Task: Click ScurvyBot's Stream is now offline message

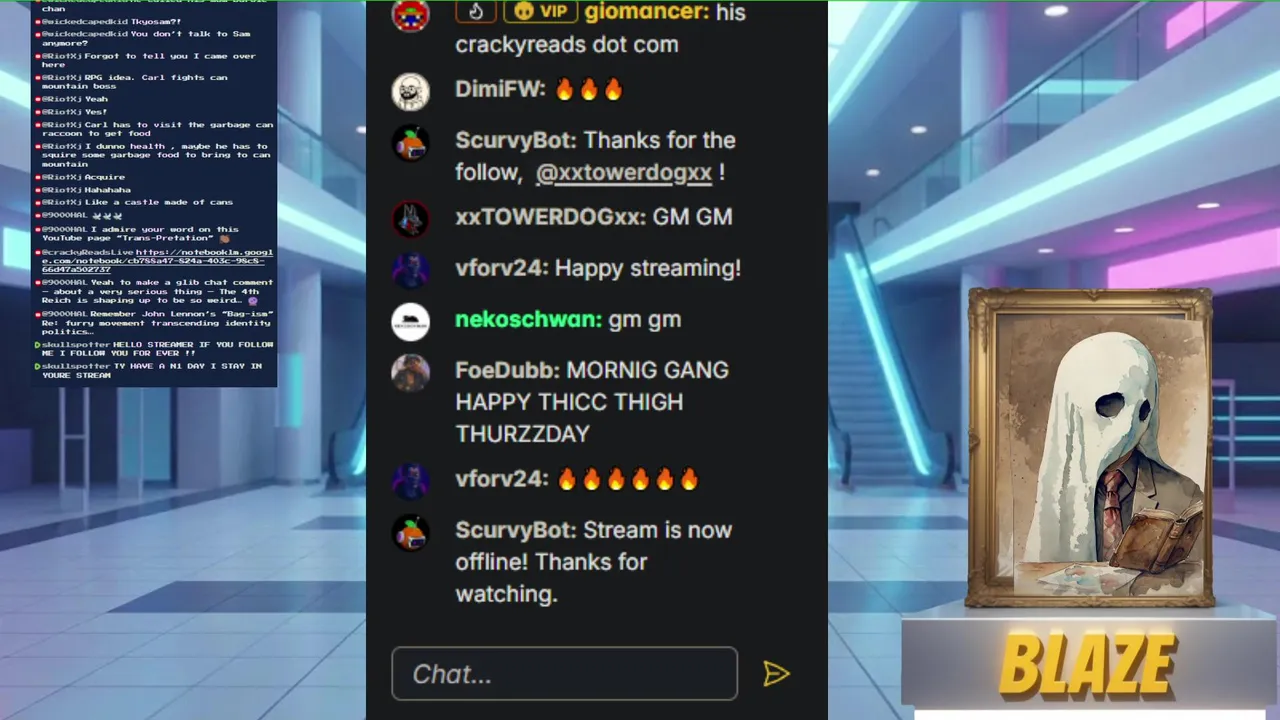Action: tap(593, 562)
